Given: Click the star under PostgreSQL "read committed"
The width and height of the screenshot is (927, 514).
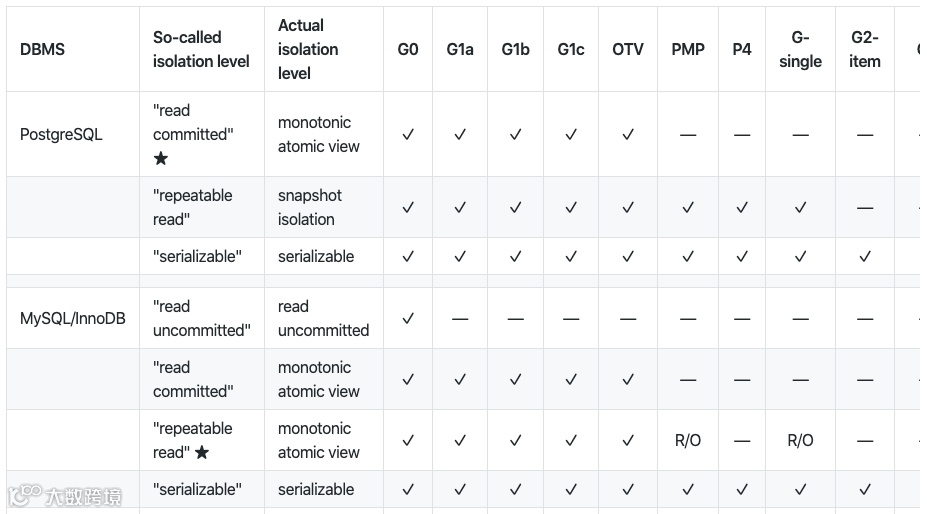Looking at the screenshot, I should coord(161,158).
